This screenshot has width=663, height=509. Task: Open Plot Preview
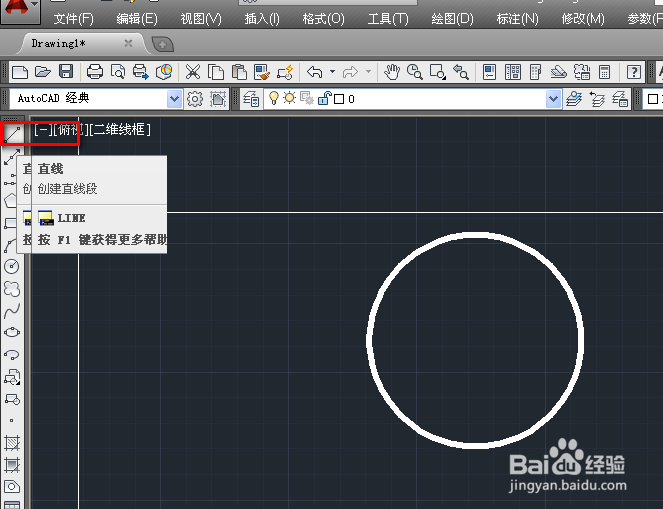[x=118, y=72]
